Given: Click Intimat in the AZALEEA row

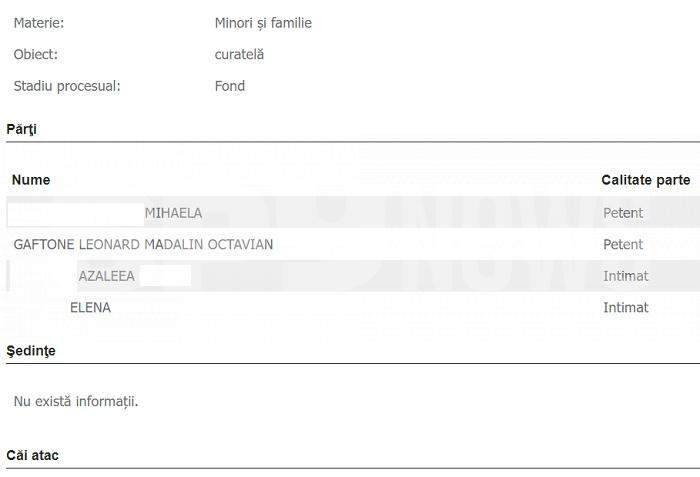Looking at the screenshot, I should pos(626,276).
